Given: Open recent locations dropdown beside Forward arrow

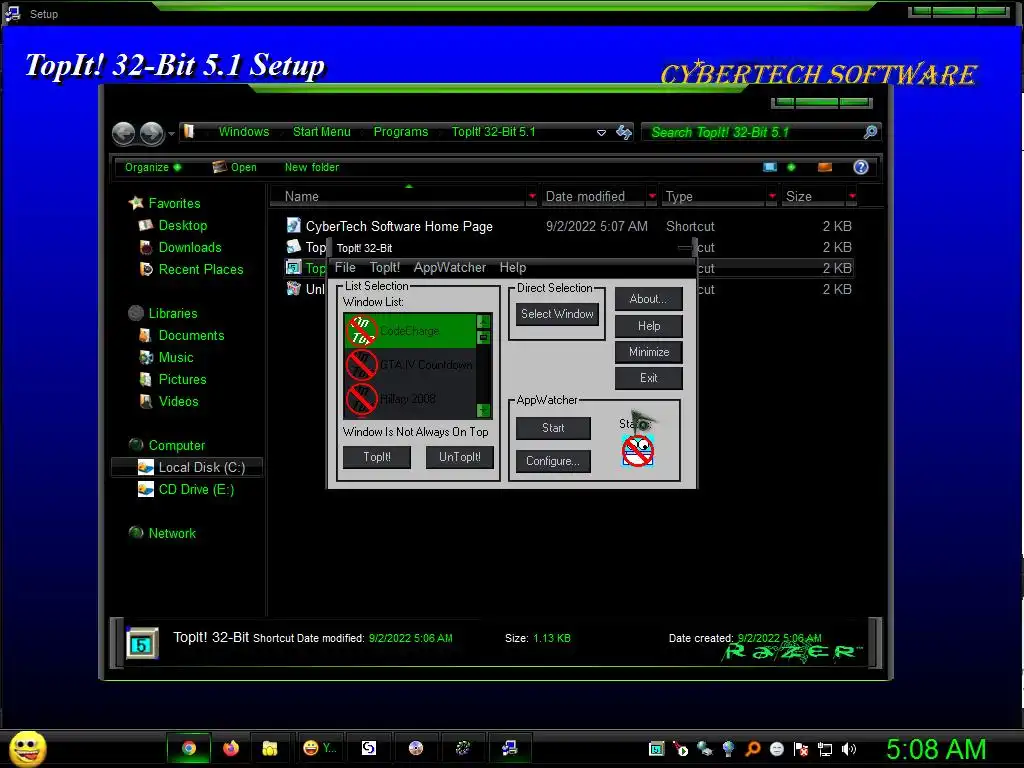Looking at the screenshot, I should click(x=171, y=134).
